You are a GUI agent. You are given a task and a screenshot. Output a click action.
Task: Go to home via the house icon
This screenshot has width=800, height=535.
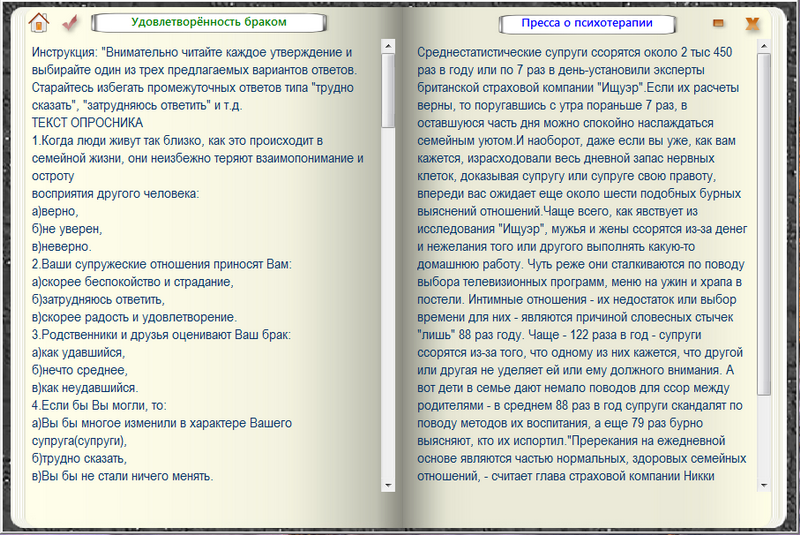coord(39,22)
